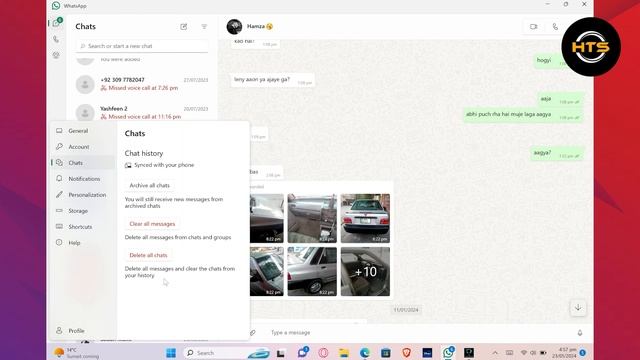Open the Profile section
Image resolution: width=640 pixels, height=360 pixels.
click(x=83, y=331)
